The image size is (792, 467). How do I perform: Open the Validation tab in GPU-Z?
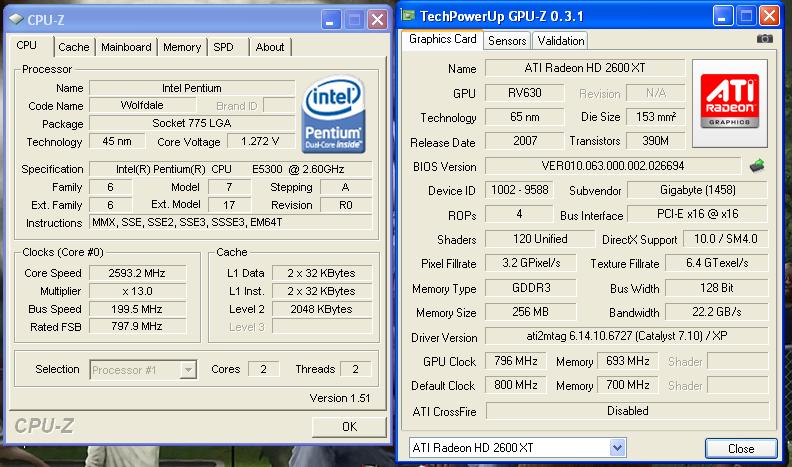point(561,41)
